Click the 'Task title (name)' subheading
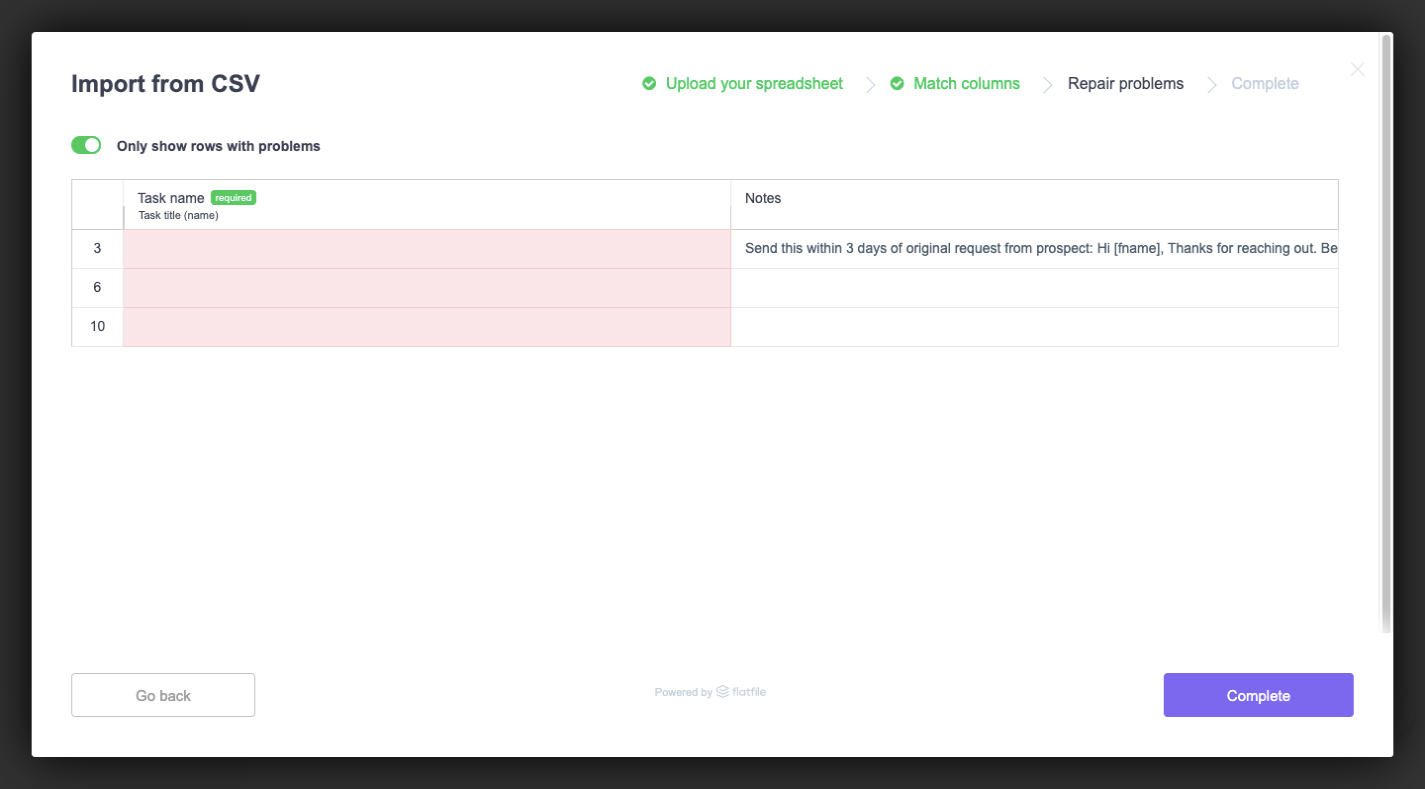This screenshot has width=1425, height=789. click(x=178, y=215)
